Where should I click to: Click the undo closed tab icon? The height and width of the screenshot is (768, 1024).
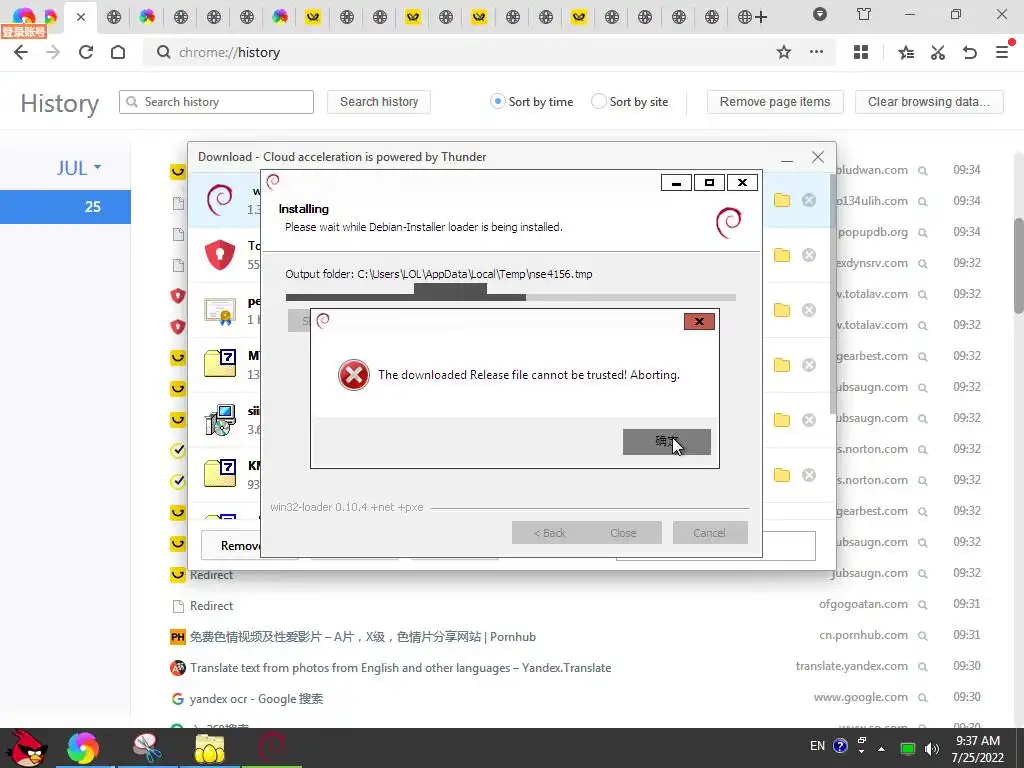pyautogui.click(x=970, y=52)
